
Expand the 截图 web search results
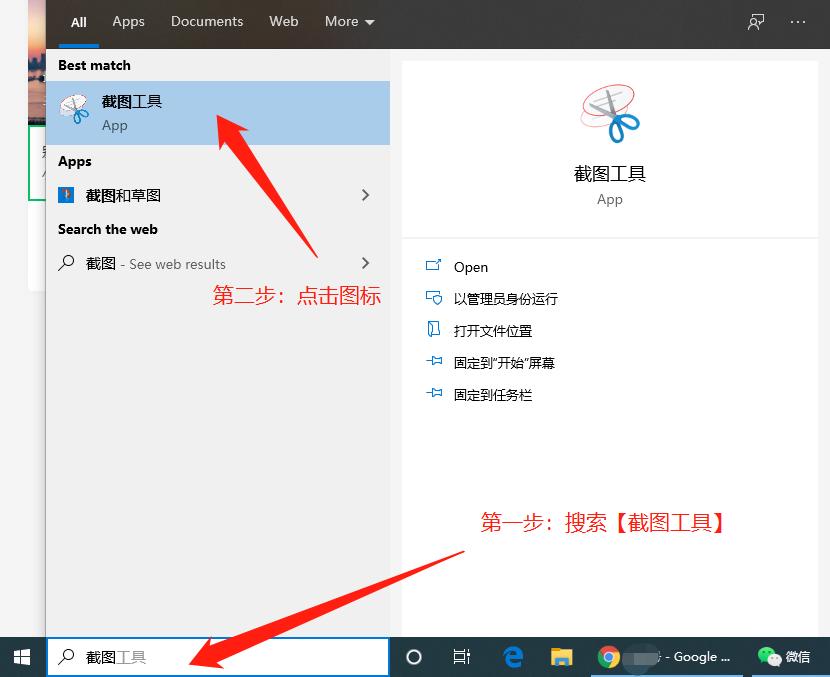tap(365, 263)
